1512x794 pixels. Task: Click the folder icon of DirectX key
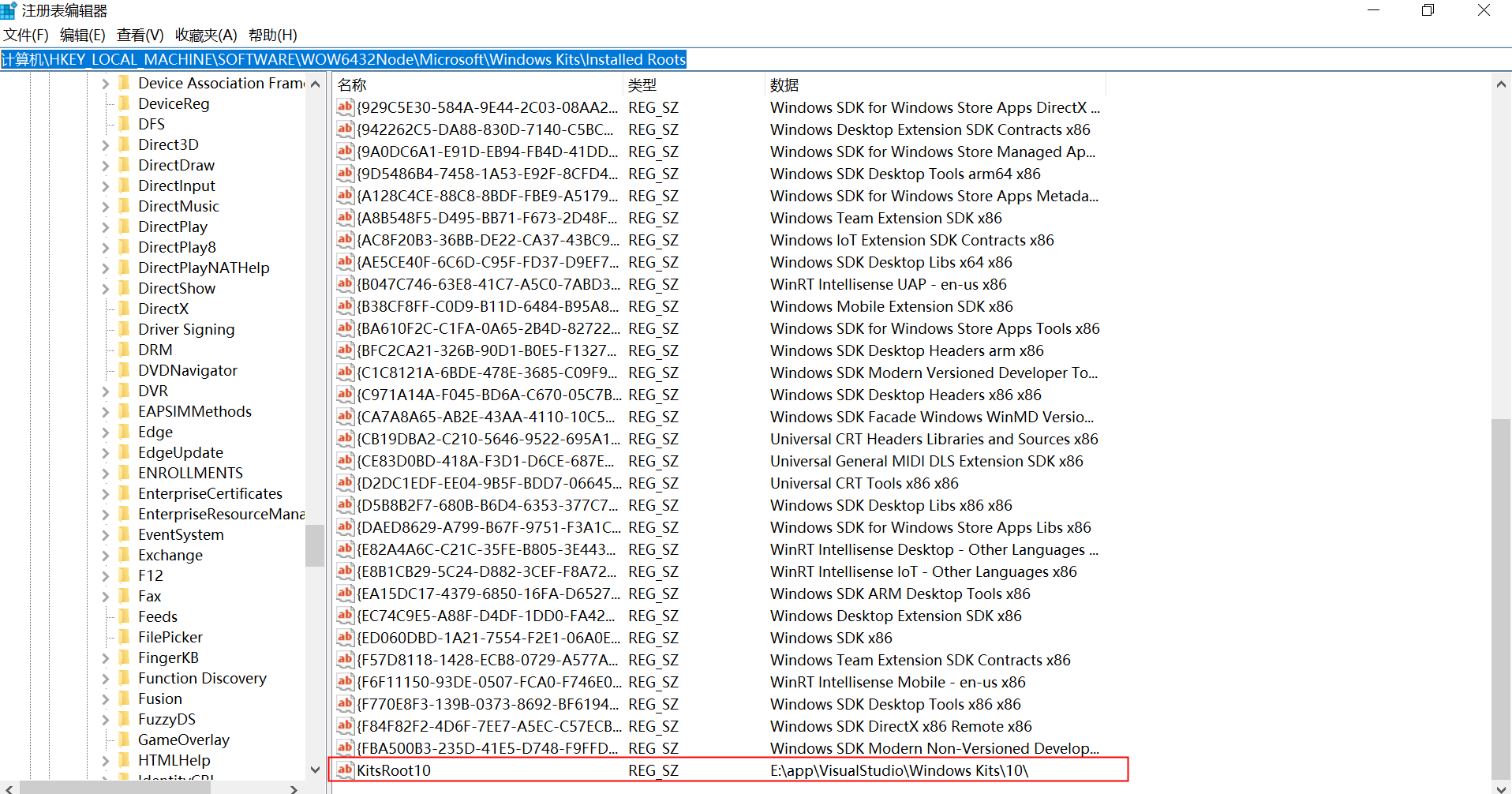pos(125,309)
